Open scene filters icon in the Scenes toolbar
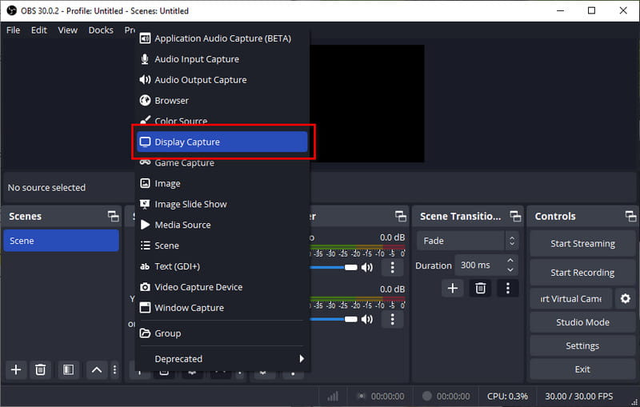Screen dimensions: 640x407 tap(68, 370)
